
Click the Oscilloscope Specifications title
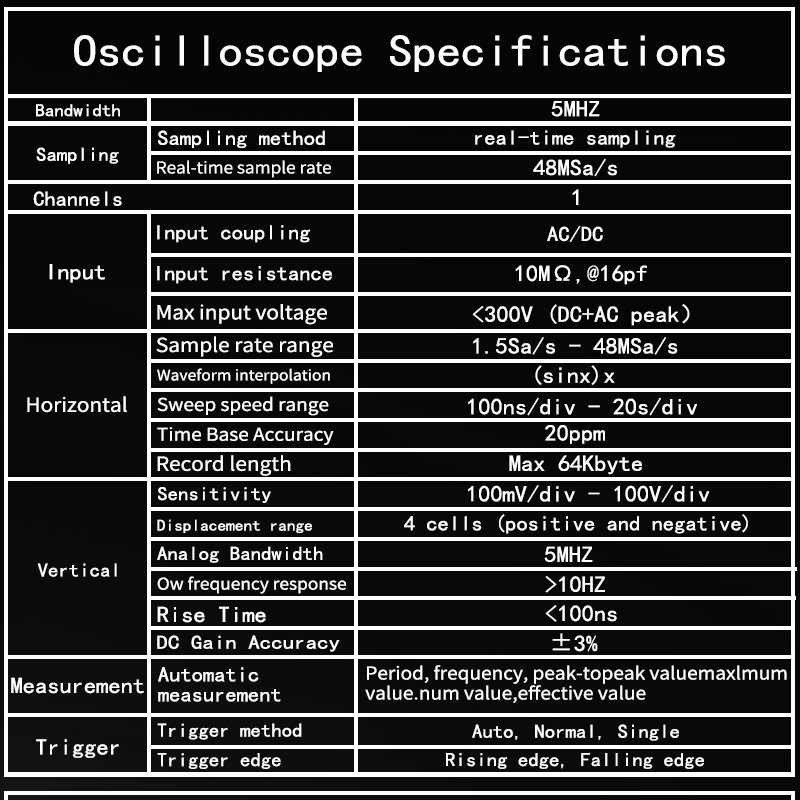[399, 51]
